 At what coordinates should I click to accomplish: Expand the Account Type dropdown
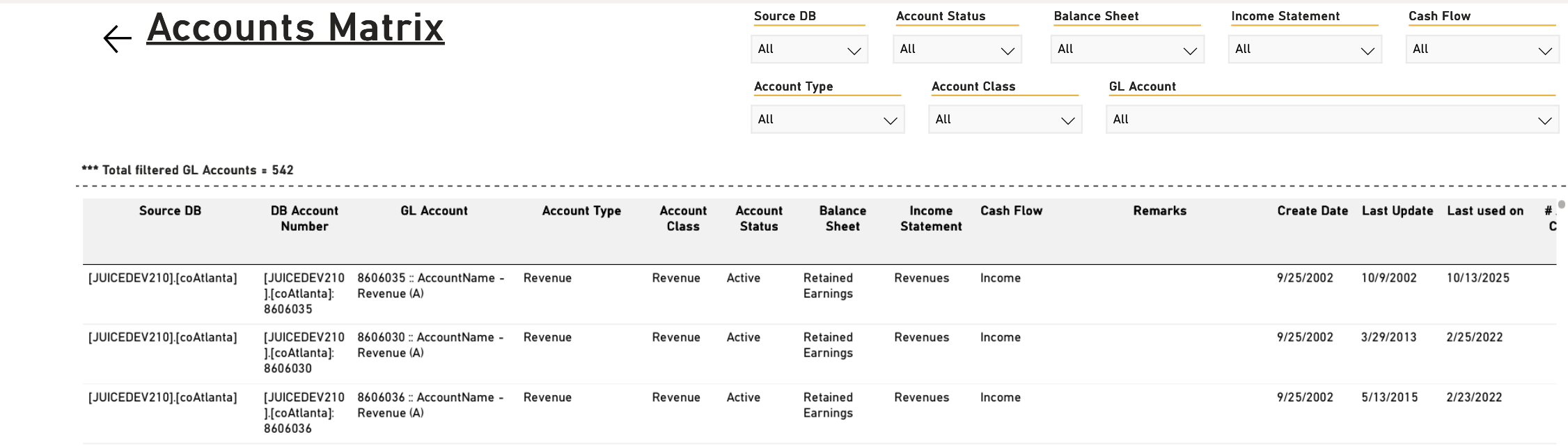[827, 120]
